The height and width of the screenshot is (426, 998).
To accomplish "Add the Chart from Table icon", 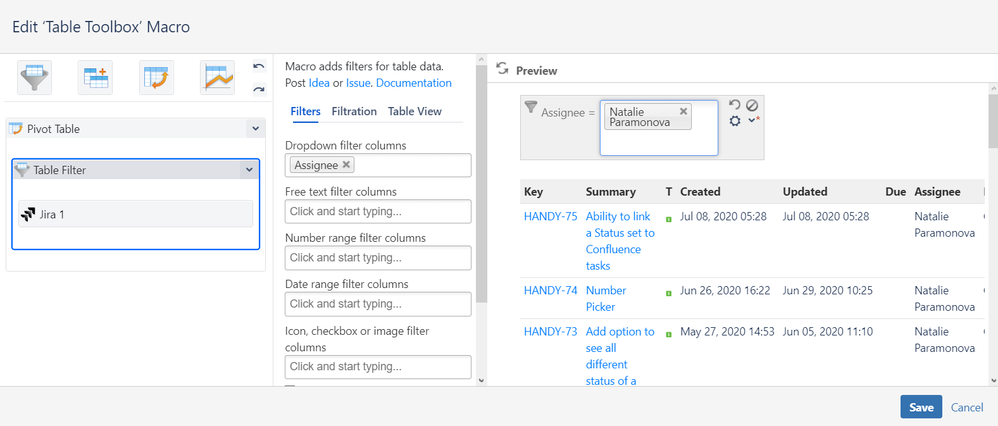I will click(218, 78).
